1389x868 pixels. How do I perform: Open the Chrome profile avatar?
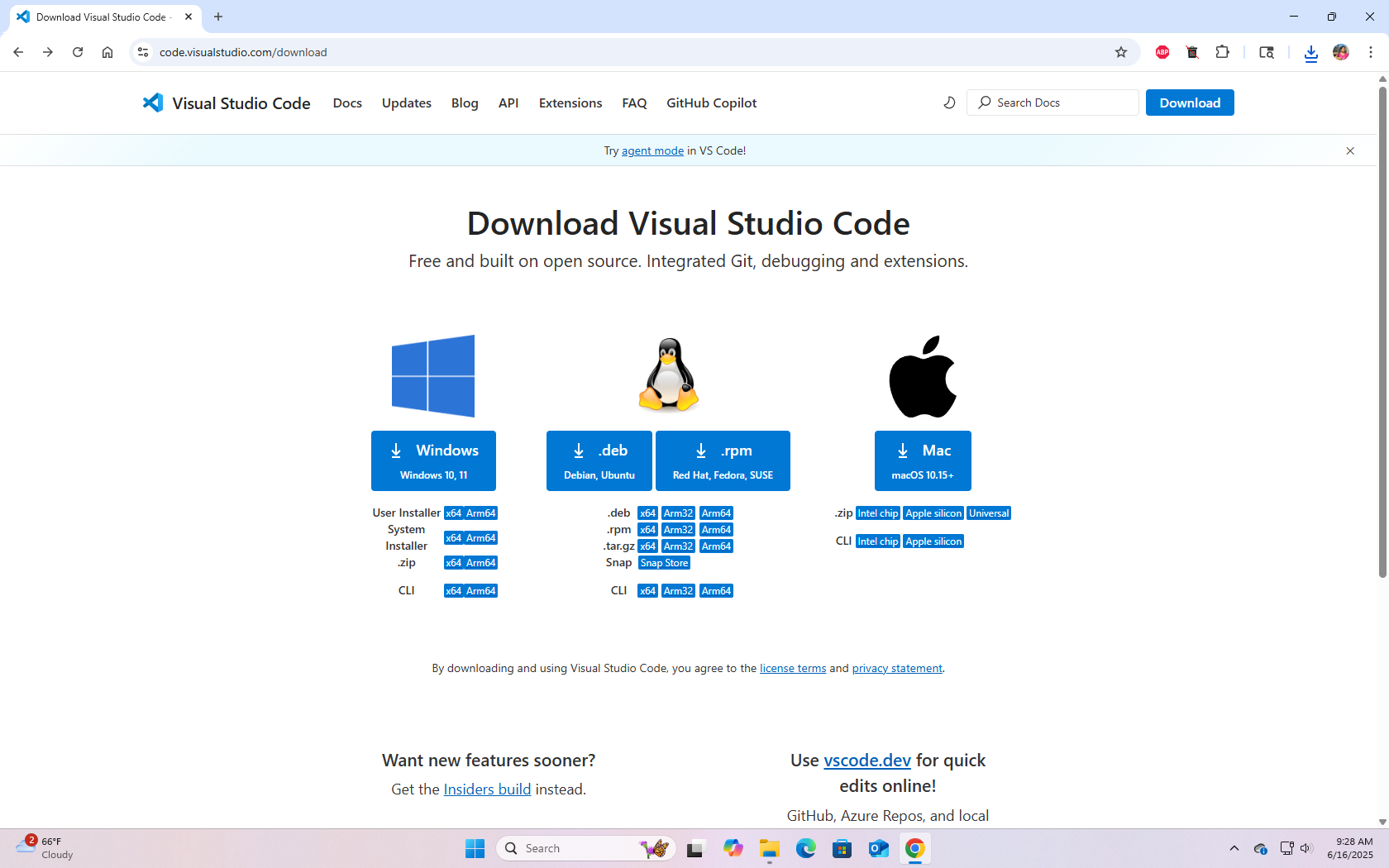pos(1341,52)
